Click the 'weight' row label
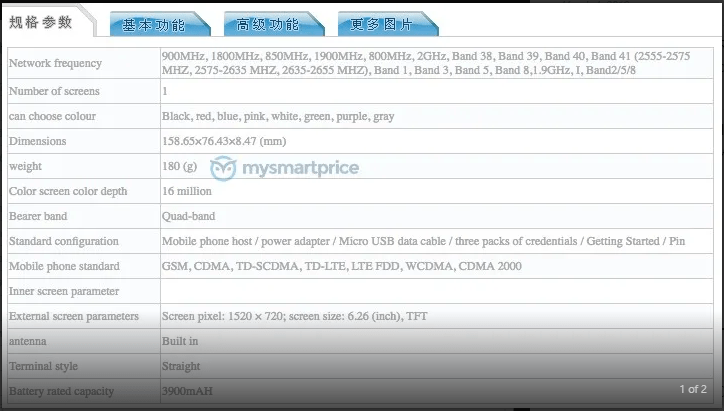 coord(25,166)
